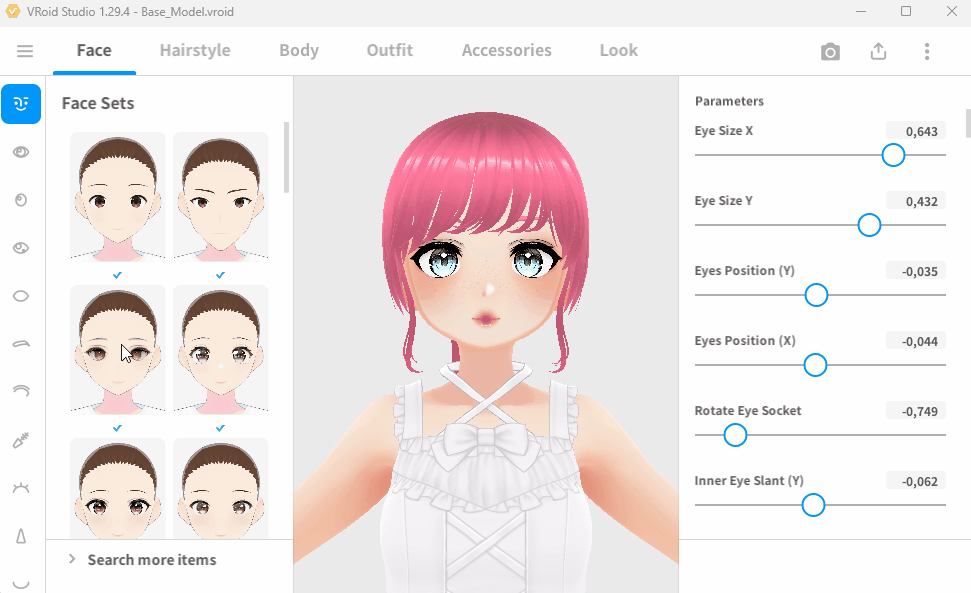Select the Face Sets category icon
Screen dimensions: 971x593
click(21, 104)
